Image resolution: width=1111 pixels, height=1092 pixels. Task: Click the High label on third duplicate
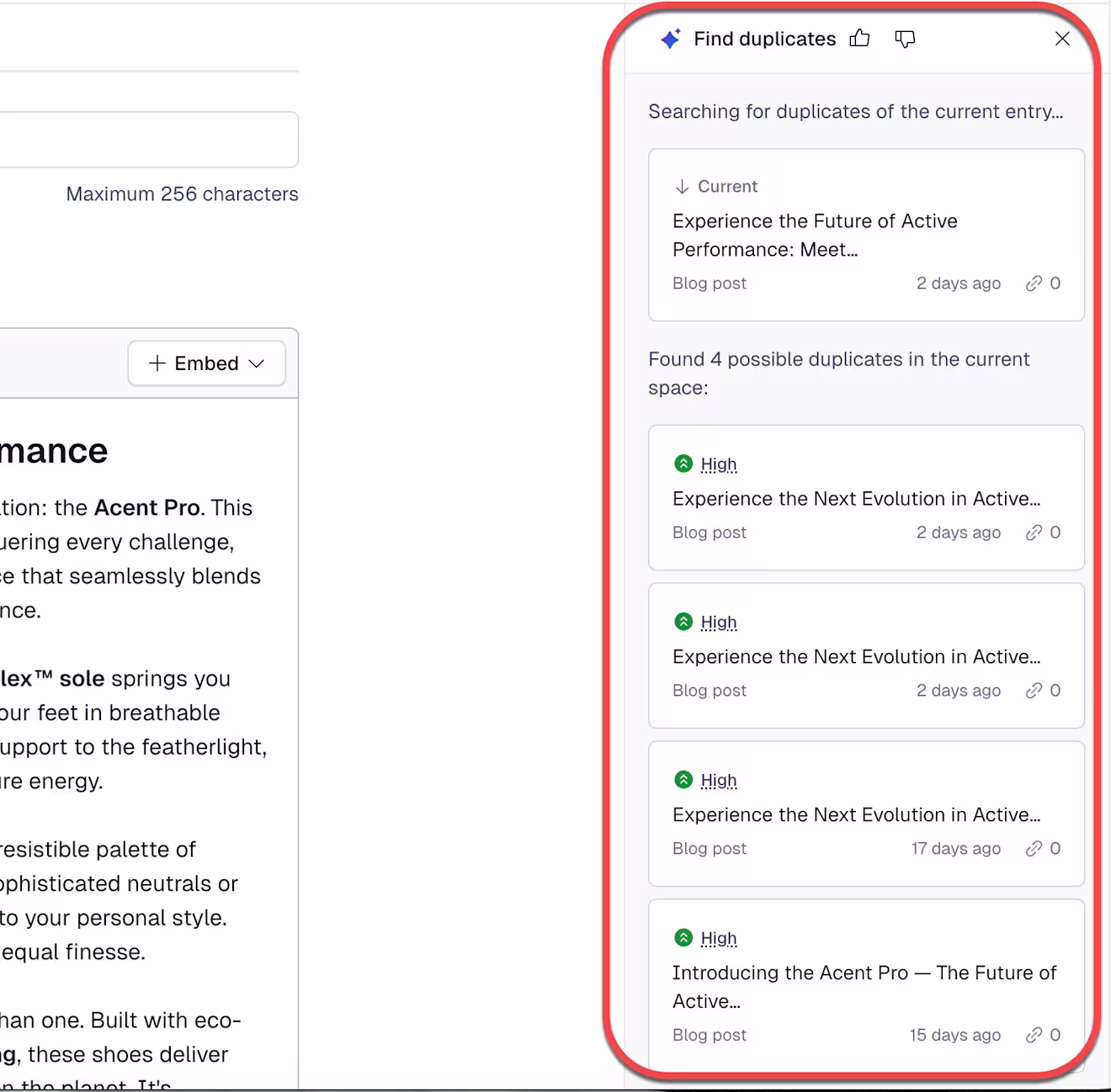(719, 781)
